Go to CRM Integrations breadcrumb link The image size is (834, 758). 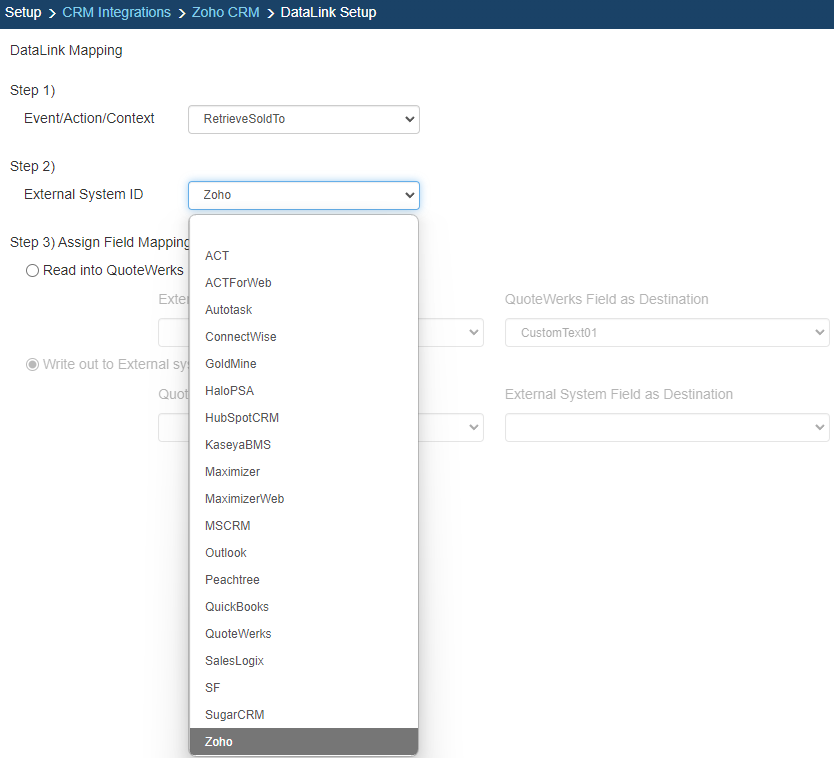tap(116, 13)
